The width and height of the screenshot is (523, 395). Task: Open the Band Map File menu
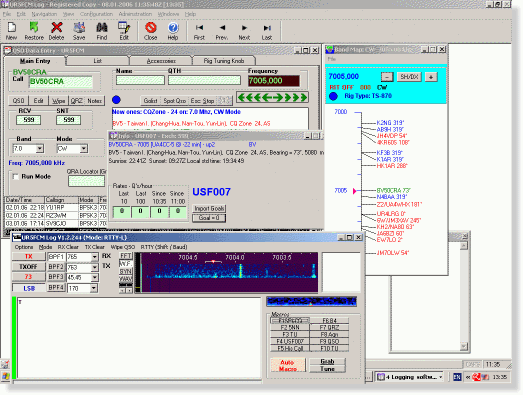pos(332,59)
